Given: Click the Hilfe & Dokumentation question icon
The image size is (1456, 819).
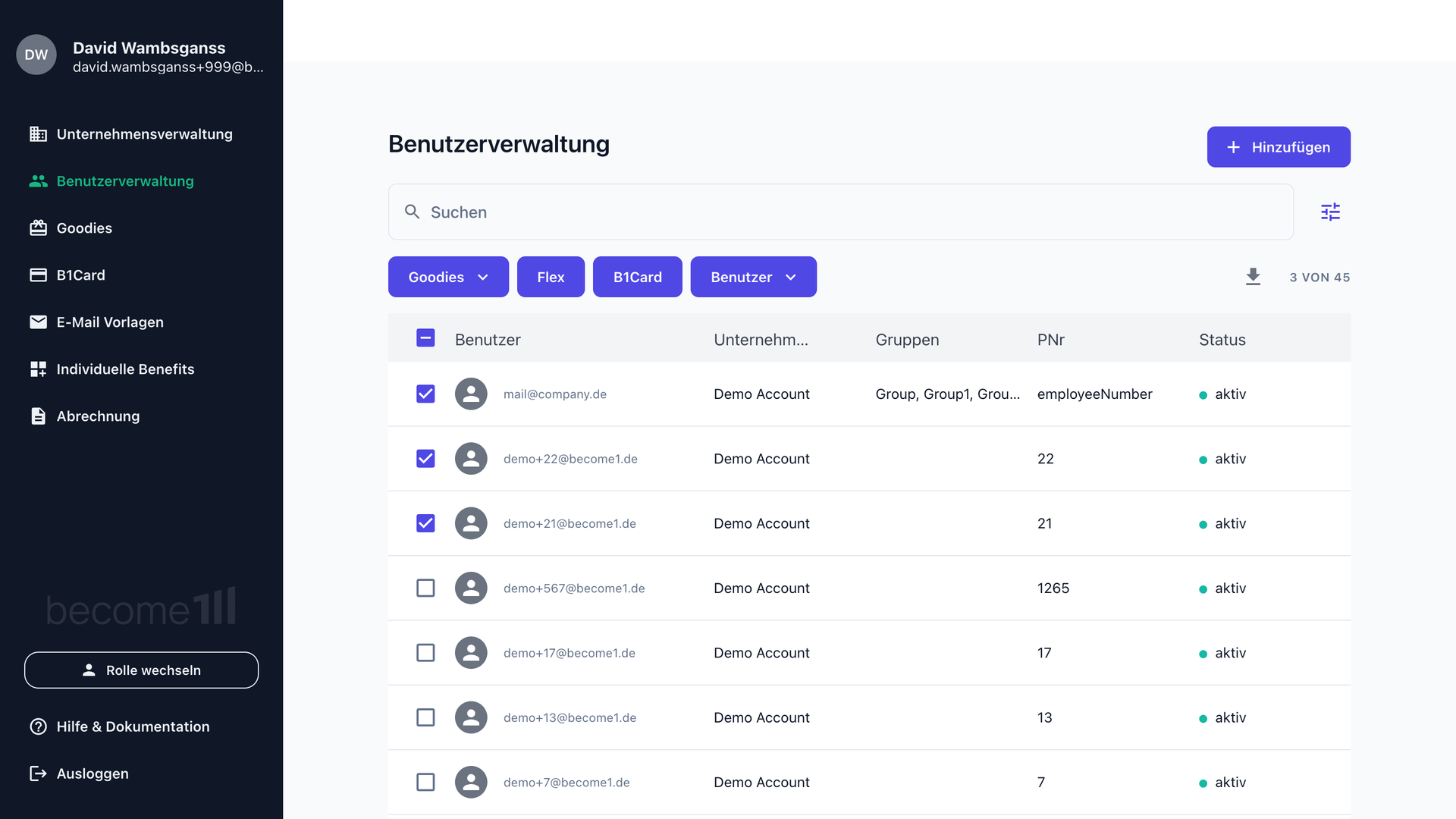Looking at the screenshot, I should click(38, 726).
